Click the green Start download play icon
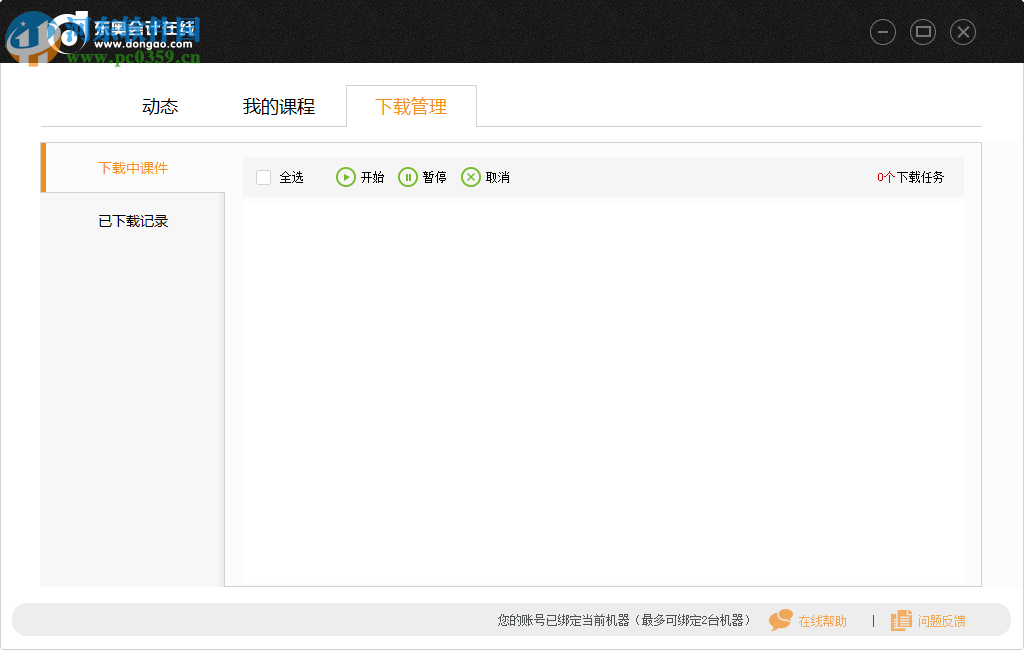The image size is (1024, 650). tap(346, 177)
